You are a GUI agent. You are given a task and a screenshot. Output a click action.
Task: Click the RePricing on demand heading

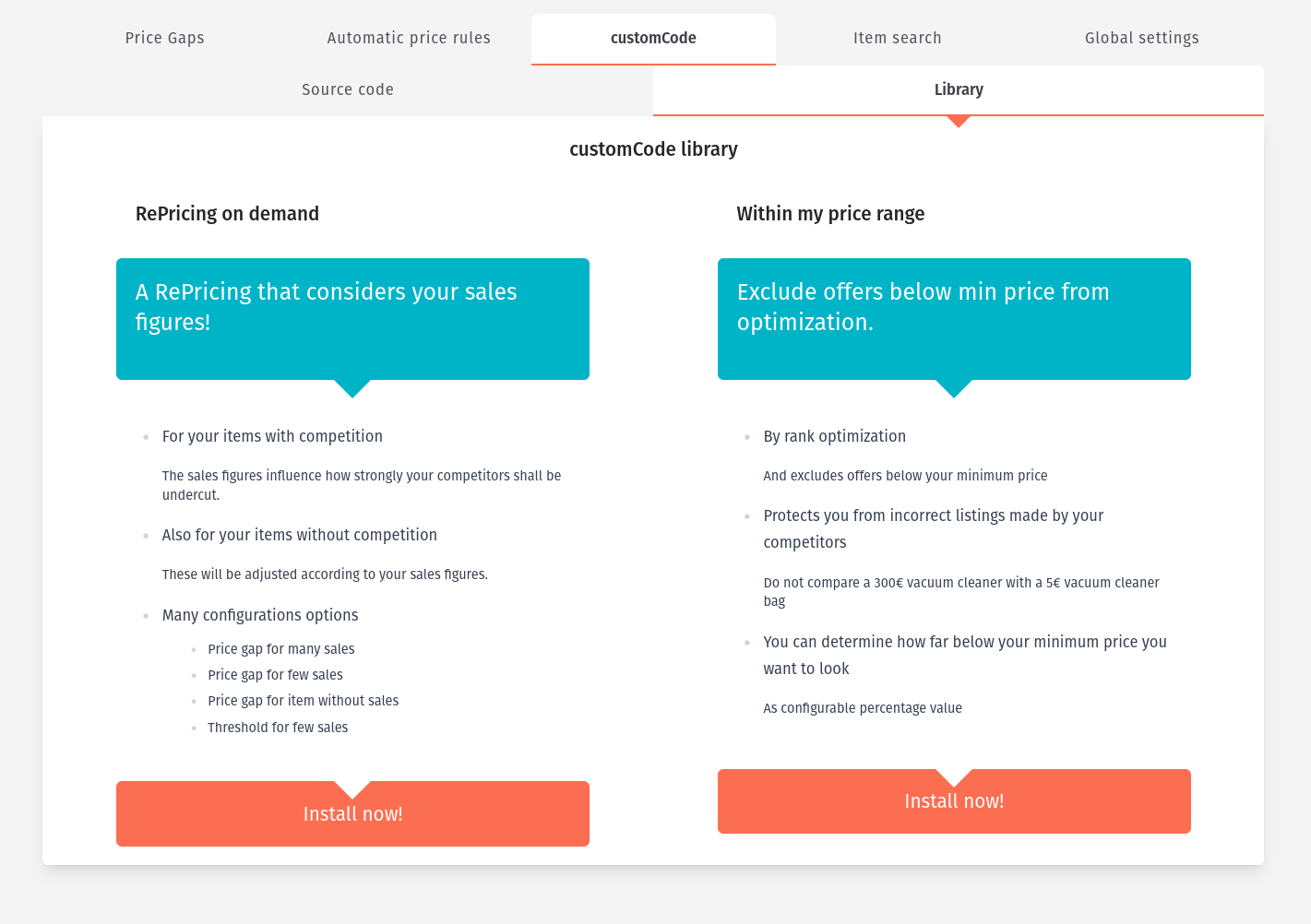coord(227,213)
